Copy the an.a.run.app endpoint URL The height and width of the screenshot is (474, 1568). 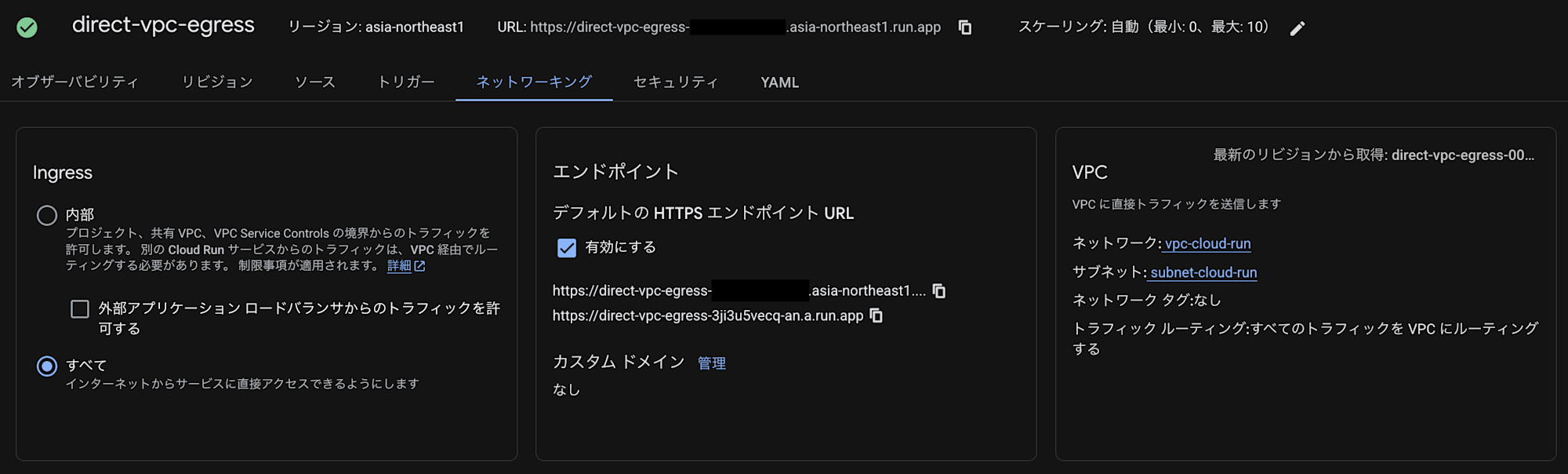pos(877,315)
